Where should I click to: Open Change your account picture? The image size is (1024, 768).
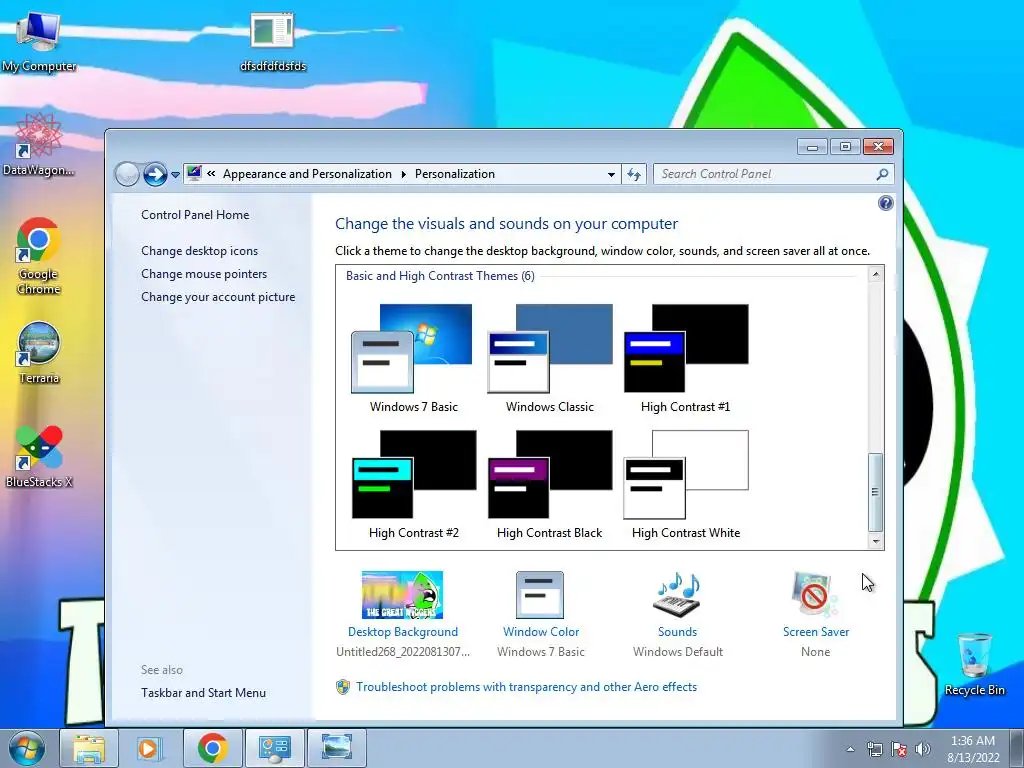[x=218, y=296]
